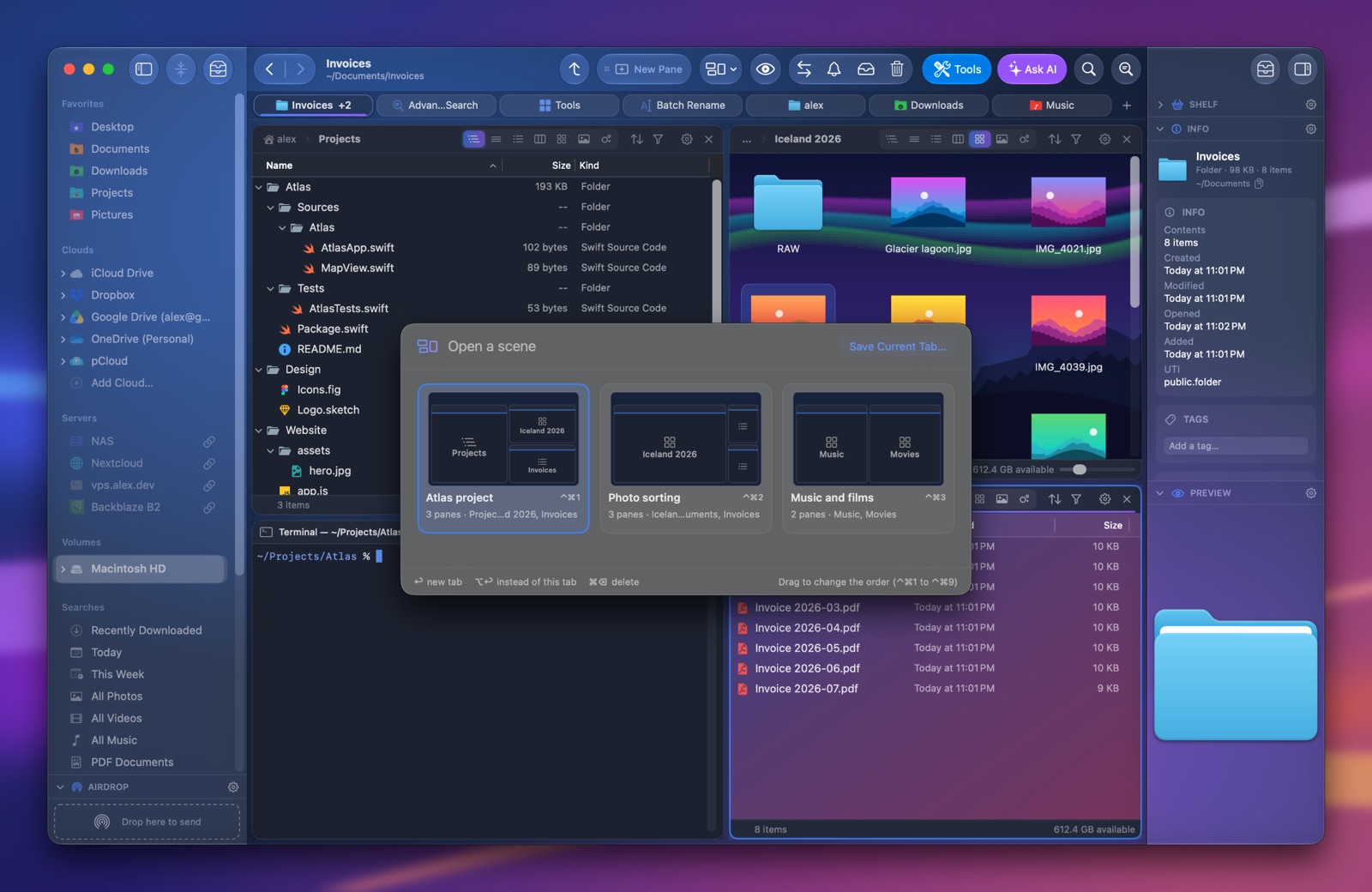Open search with the magnifier icon
1372x892 pixels.
click(1089, 69)
